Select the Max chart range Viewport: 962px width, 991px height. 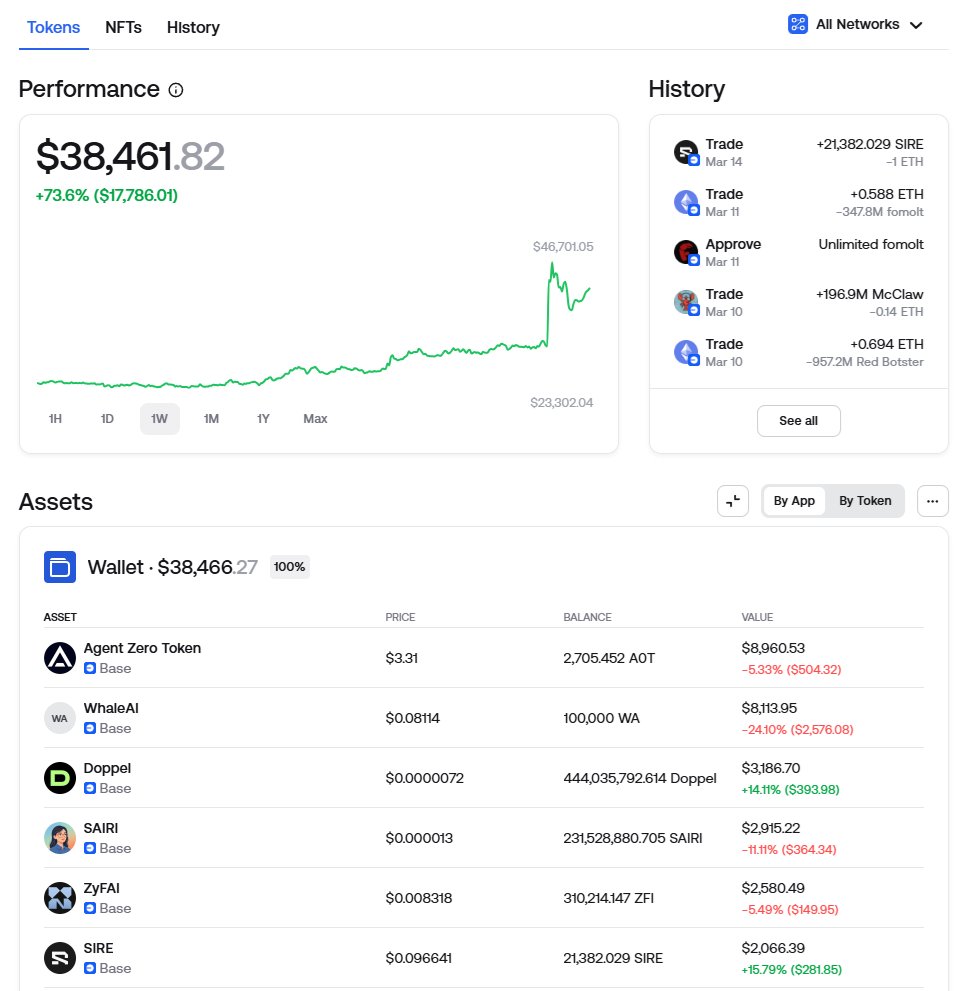(315, 418)
